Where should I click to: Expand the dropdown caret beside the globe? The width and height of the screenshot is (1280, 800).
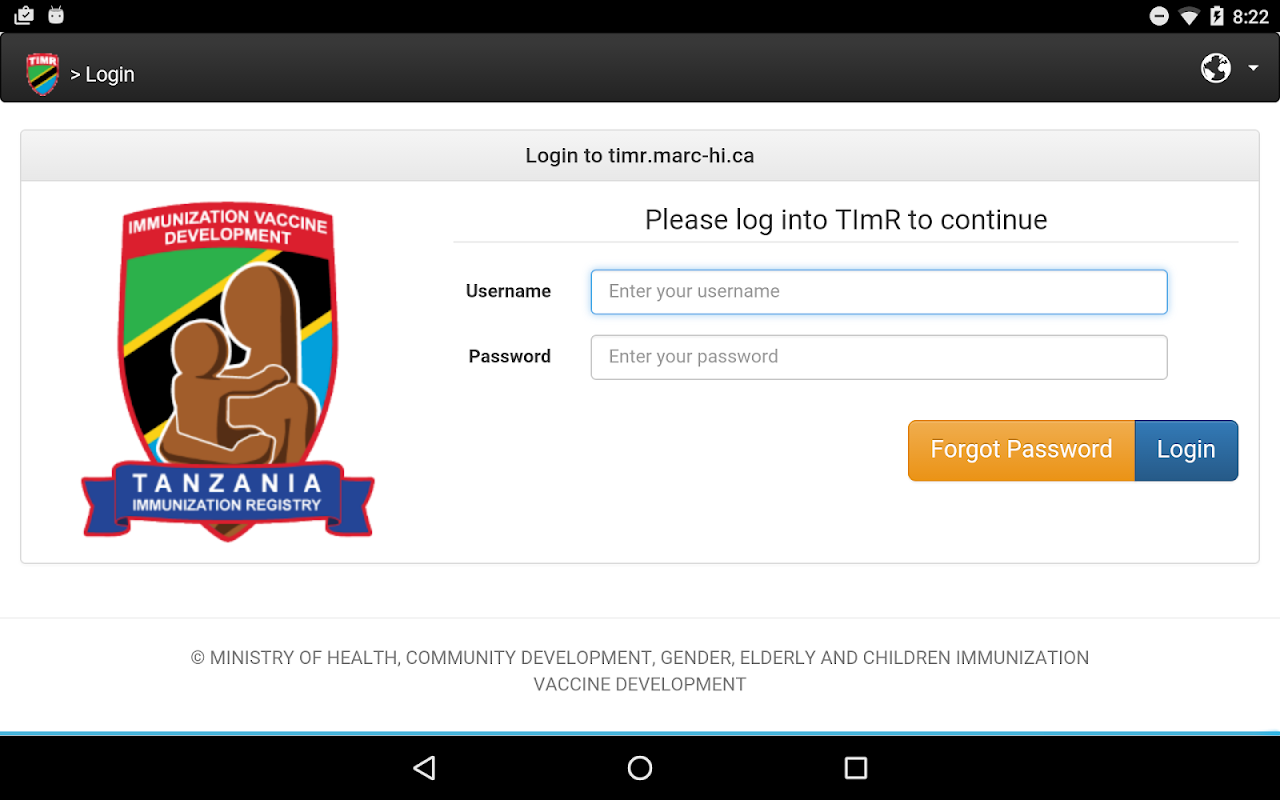click(x=1253, y=69)
